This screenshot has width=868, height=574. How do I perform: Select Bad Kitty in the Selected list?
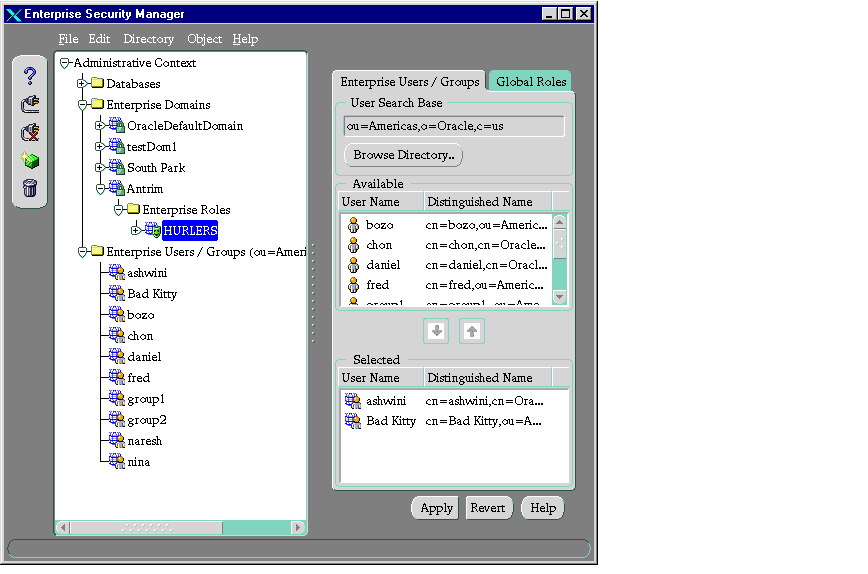point(390,421)
